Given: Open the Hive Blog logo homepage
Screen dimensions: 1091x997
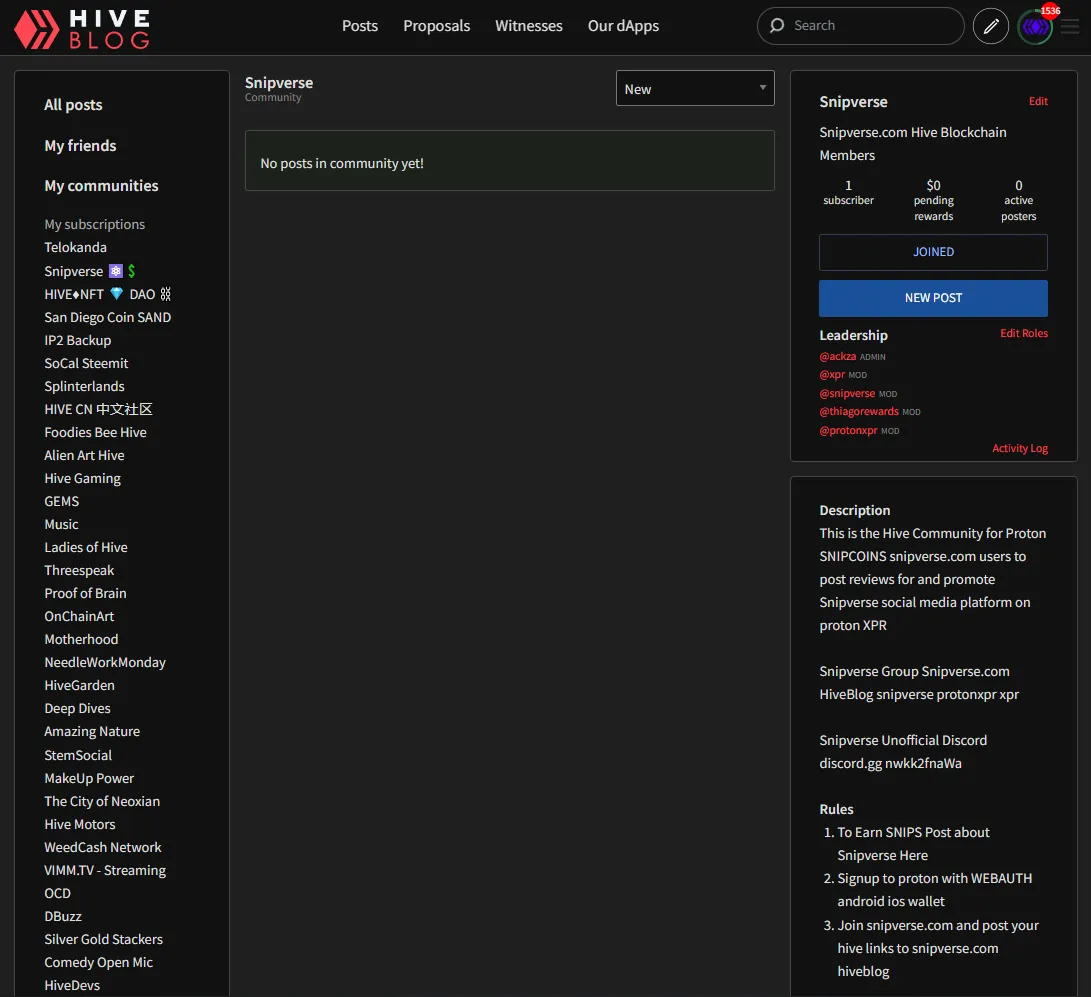Looking at the screenshot, I should 82,29.
